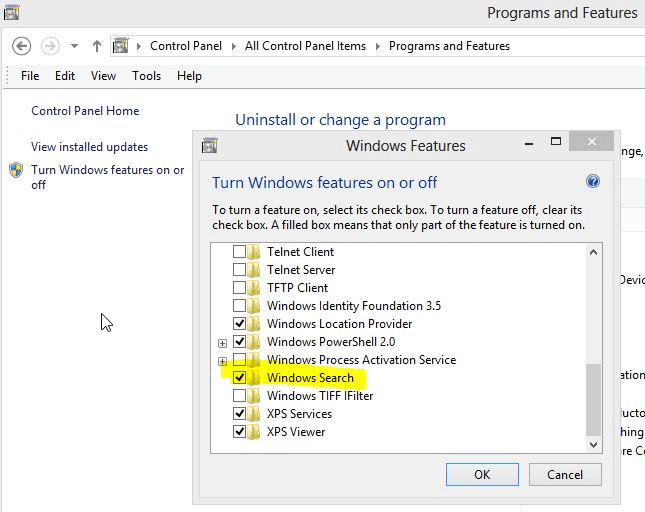
Task: Click the Windows Features help question-mark icon
Action: [x=592, y=182]
